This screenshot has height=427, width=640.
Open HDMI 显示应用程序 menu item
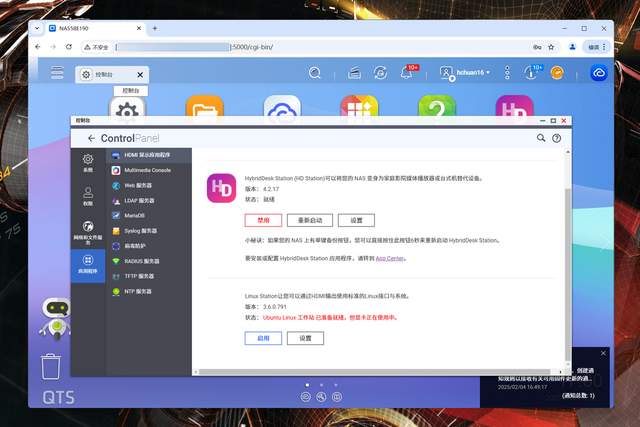click(x=149, y=155)
